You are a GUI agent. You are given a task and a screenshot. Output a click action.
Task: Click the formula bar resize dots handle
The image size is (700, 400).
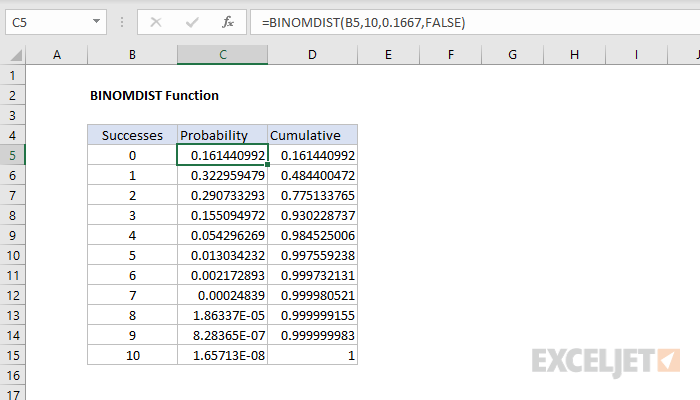point(122,22)
